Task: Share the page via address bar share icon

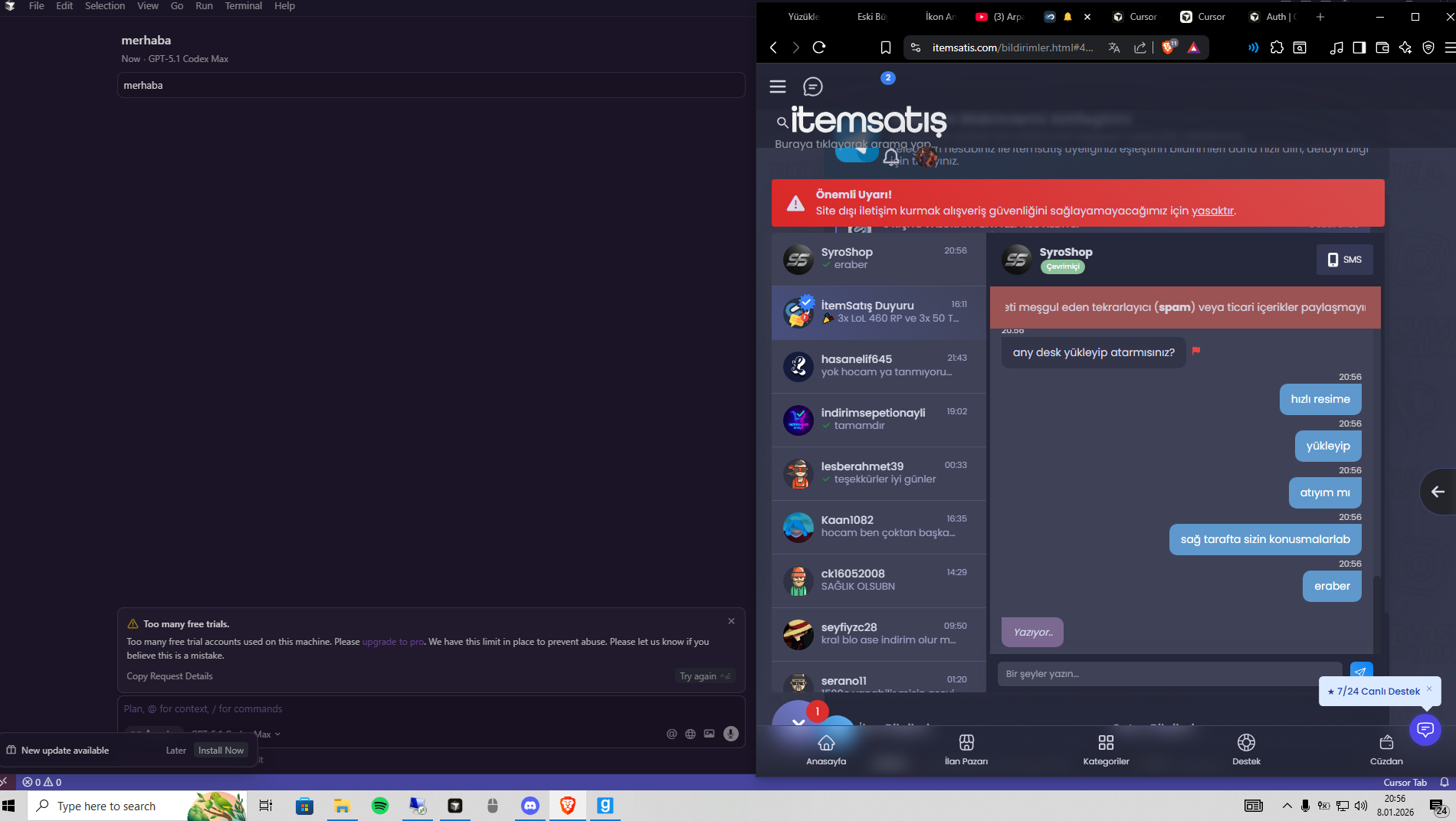Action: pyautogui.click(x=1140, y=47)
